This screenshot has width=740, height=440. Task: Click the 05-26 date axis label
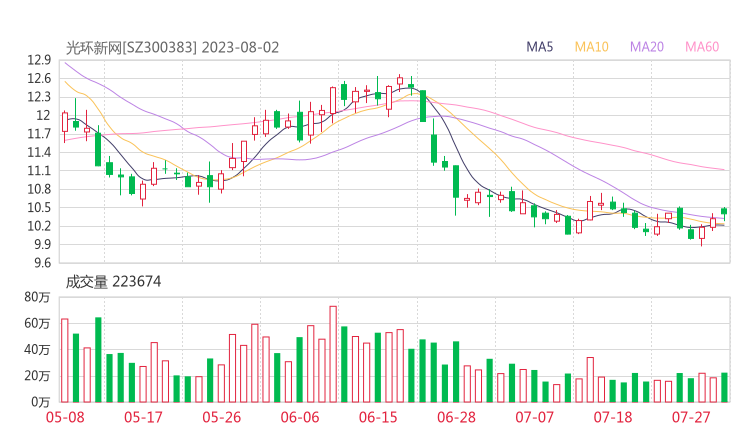[221, 417]
